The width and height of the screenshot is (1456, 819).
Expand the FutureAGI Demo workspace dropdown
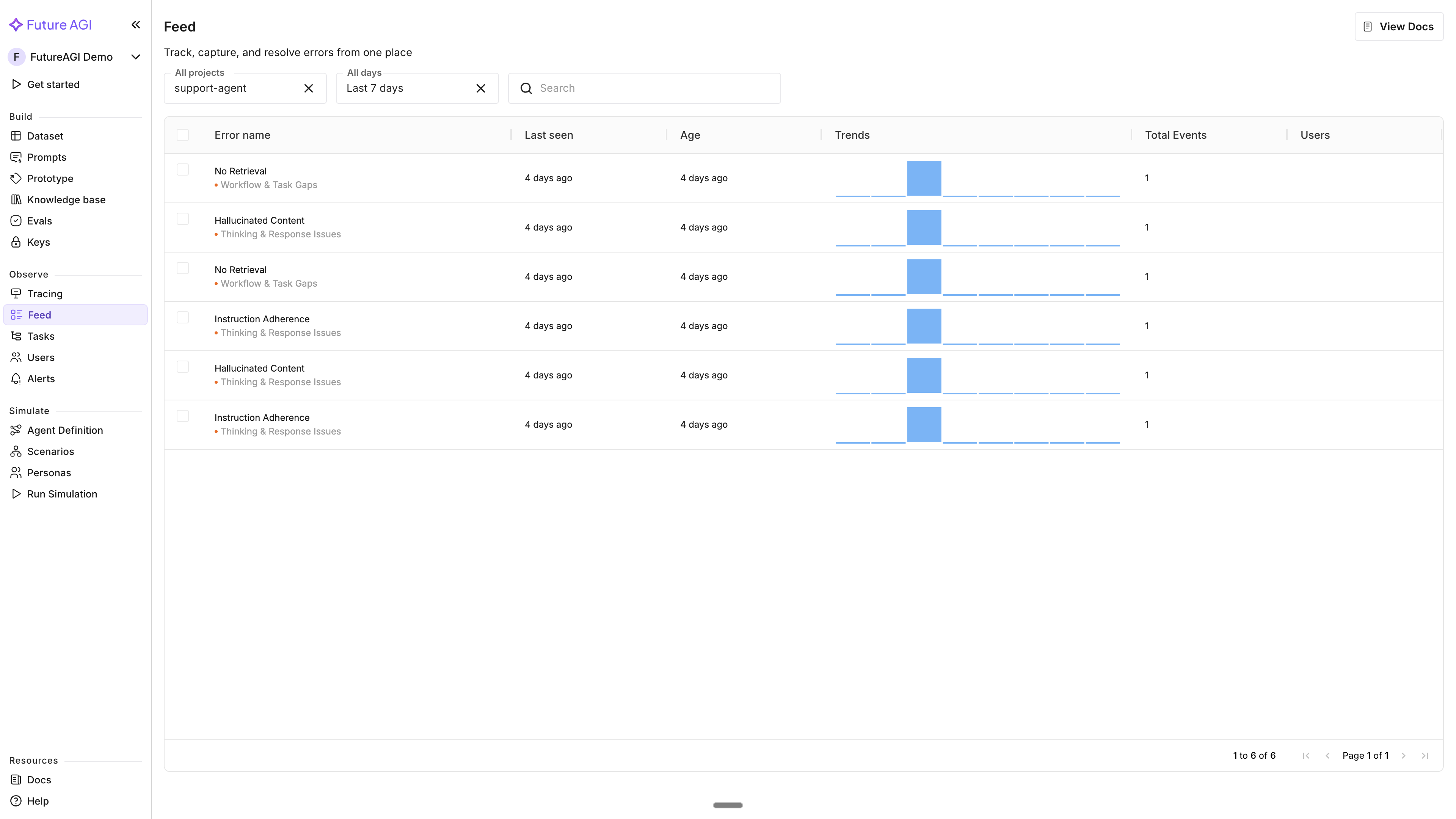click(x=135, y=56)
